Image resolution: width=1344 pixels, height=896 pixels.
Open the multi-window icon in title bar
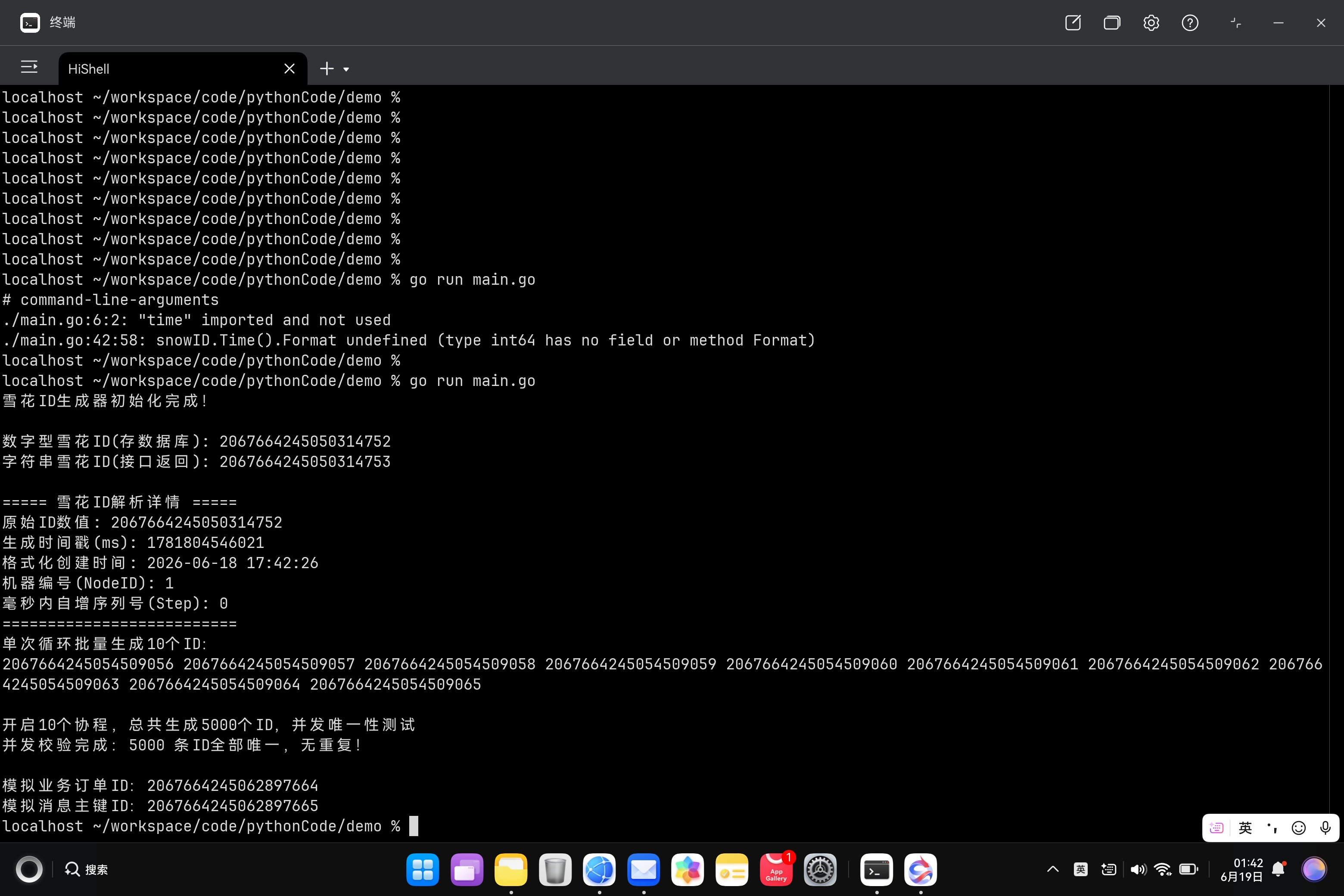[x=1111, y=23]
